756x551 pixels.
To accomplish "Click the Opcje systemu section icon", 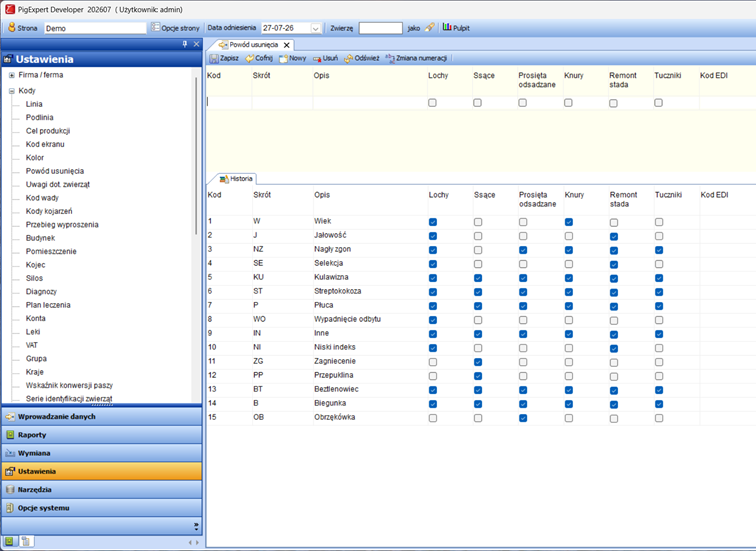I will (10, 508).
